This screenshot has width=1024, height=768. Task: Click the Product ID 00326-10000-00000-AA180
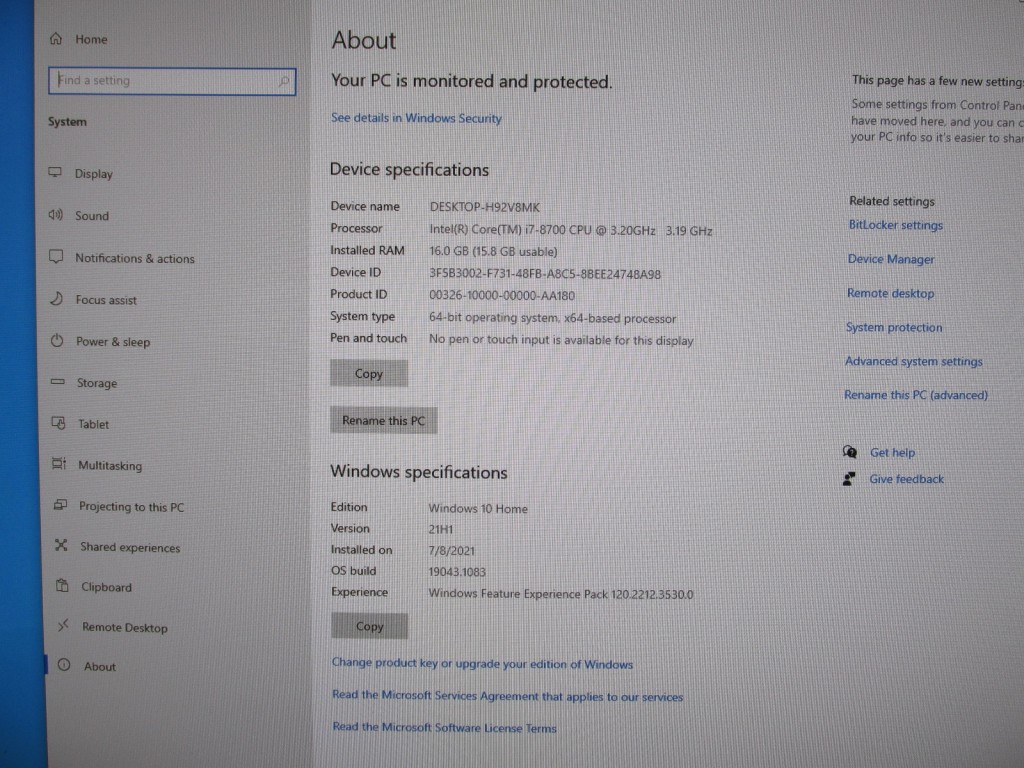tap(502, 295)
